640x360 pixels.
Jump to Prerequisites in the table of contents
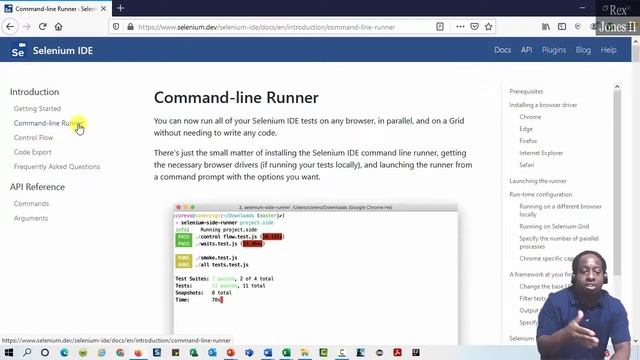click(x=526, y=91)
